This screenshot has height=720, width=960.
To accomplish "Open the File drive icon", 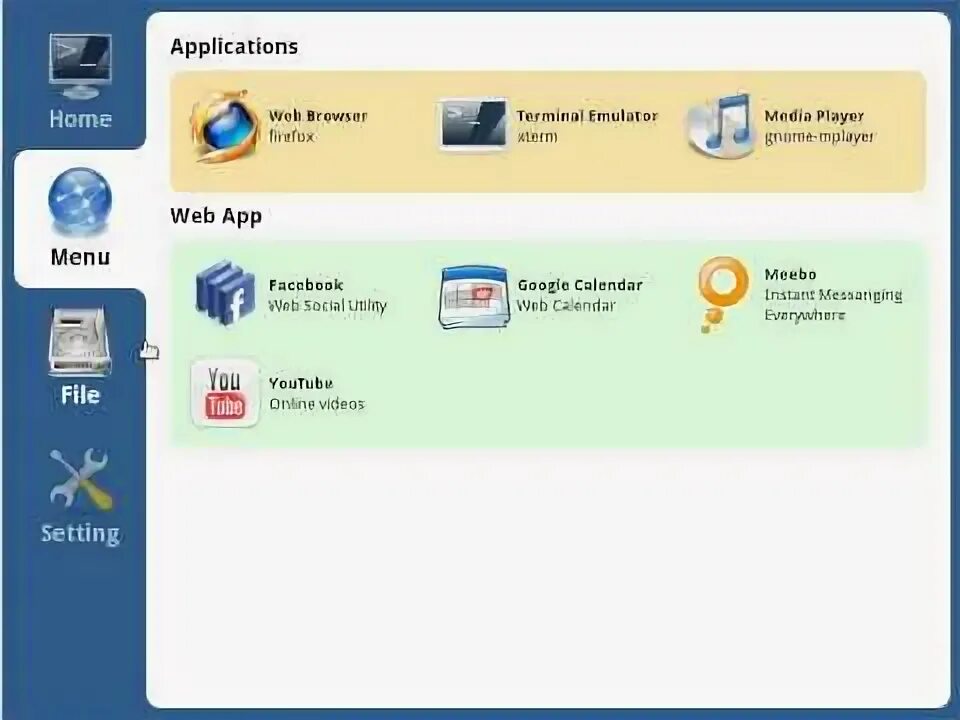I will (x=80, y=341).
